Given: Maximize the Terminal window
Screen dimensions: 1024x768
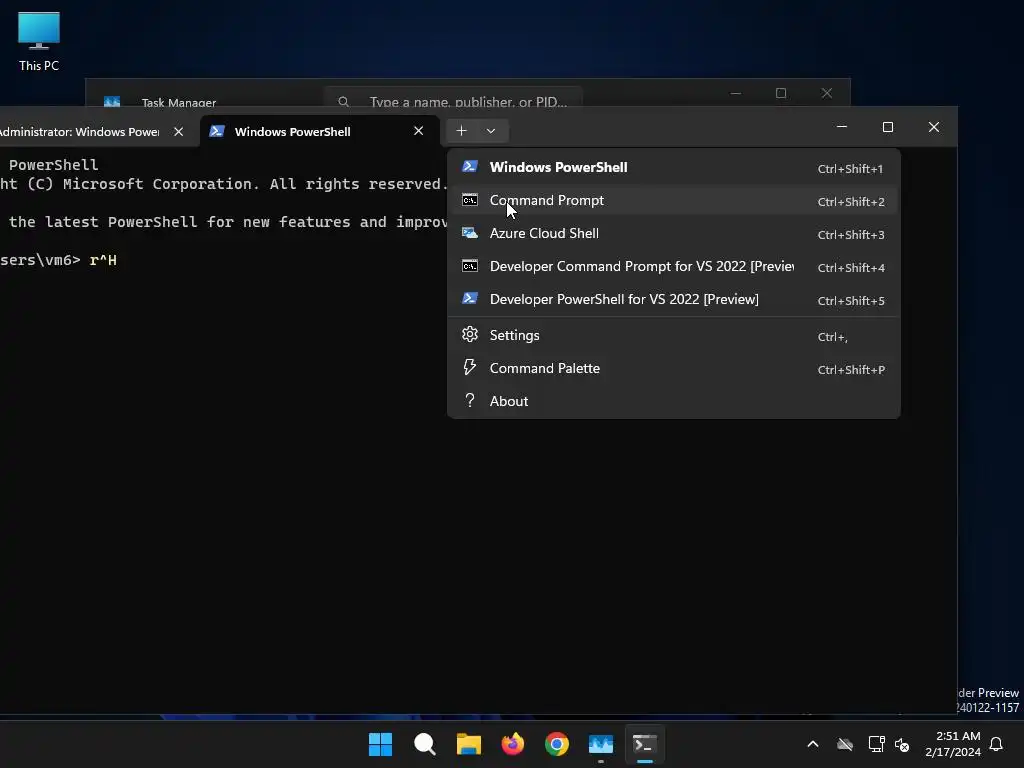Looking at the screenshot, I should pos(888,127).
